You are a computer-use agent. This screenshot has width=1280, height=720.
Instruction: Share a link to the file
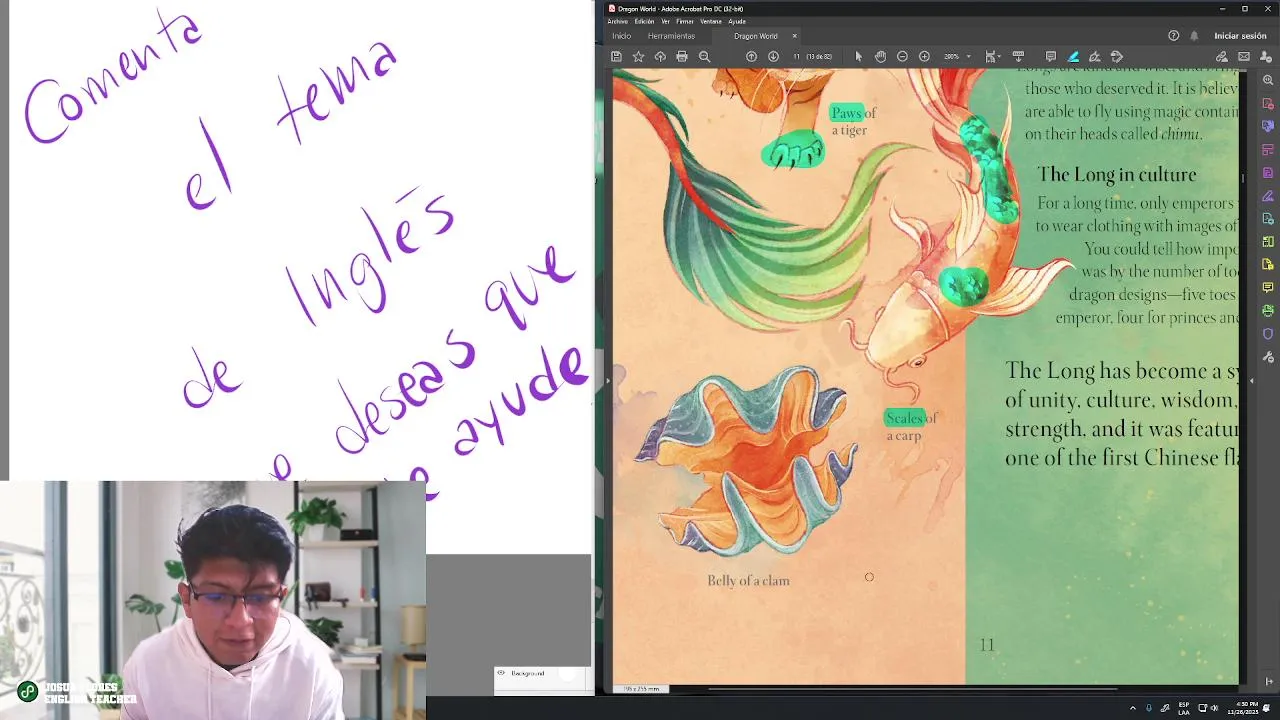tap(1222, 57)
